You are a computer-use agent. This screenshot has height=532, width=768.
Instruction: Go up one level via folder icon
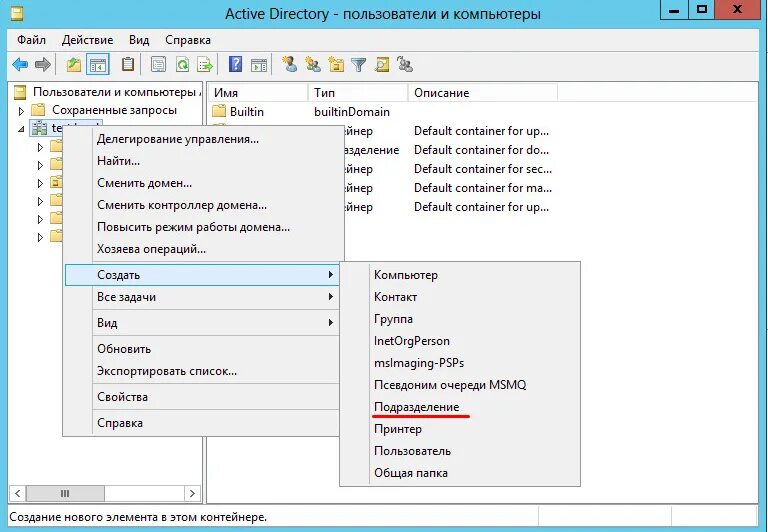pos(73,64)
